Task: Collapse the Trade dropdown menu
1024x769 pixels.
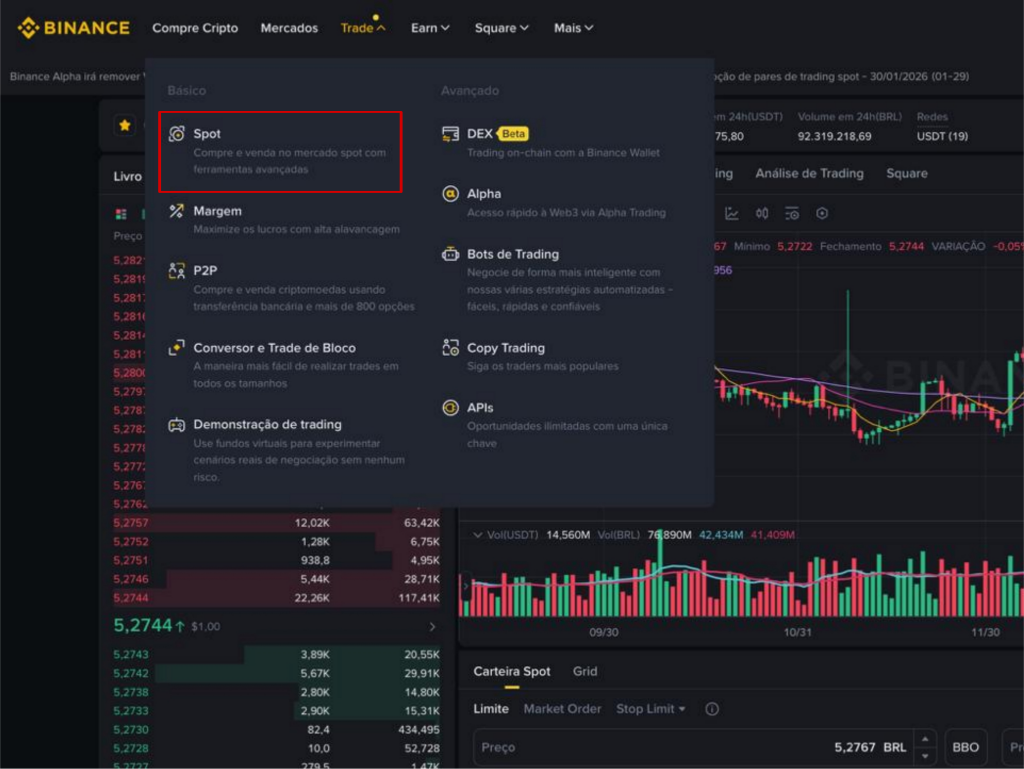Action: pyautogui.click(x=363, y=28)
